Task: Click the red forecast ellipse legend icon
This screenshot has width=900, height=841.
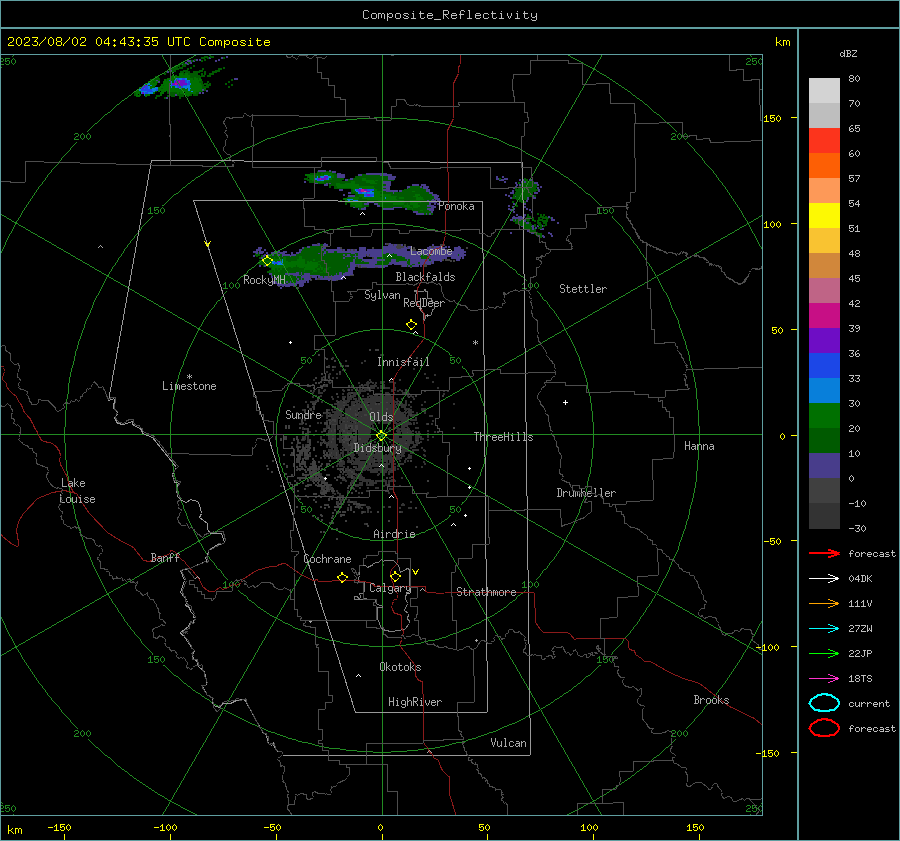Action: tap(824, 728)
